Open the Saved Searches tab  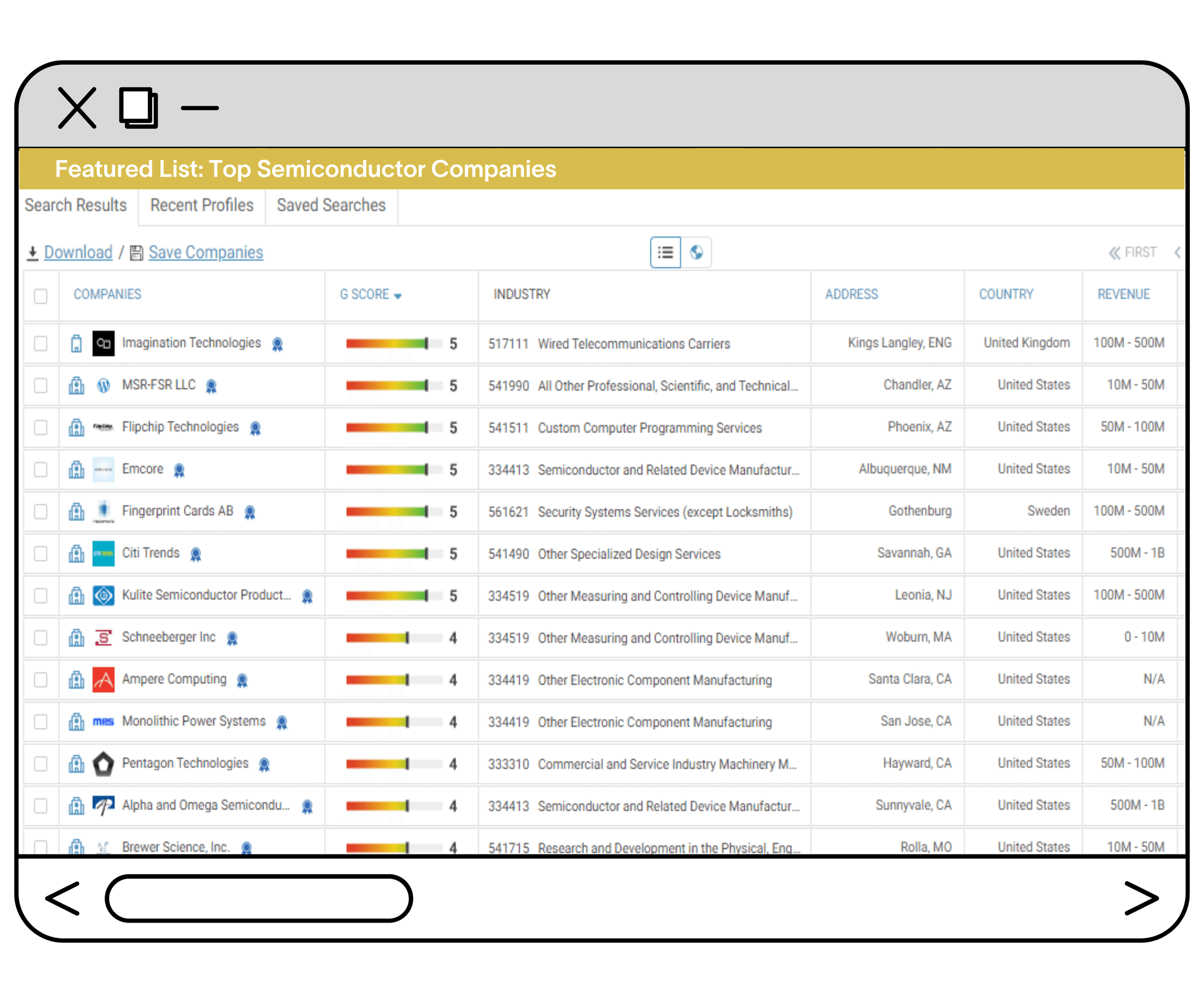click(331, 205)
